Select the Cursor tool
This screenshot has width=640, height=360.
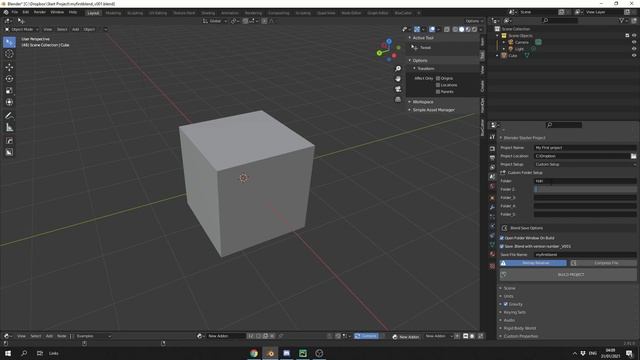pos(9,54)
